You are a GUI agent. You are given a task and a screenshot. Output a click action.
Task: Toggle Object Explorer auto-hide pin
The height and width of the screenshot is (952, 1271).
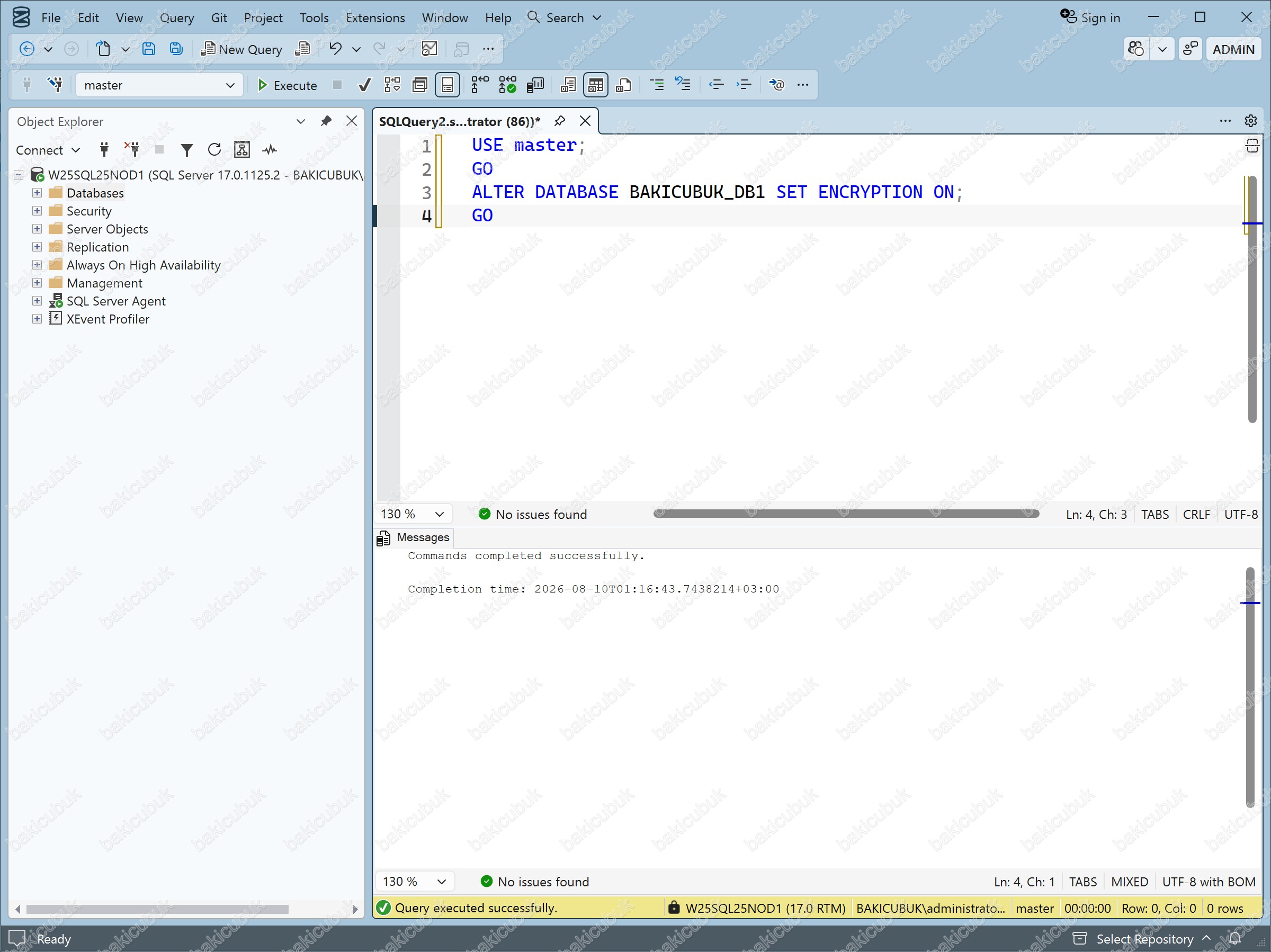[326, 121]
